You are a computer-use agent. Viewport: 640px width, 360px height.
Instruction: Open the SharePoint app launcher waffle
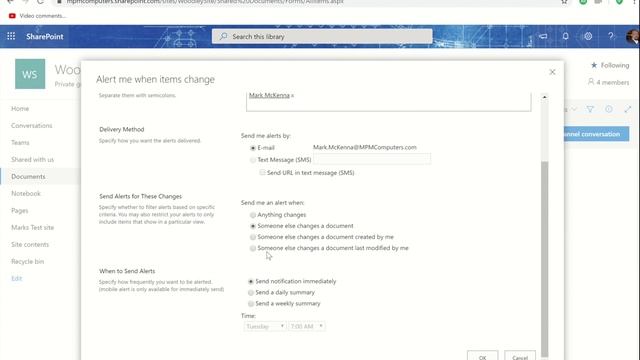11,36
